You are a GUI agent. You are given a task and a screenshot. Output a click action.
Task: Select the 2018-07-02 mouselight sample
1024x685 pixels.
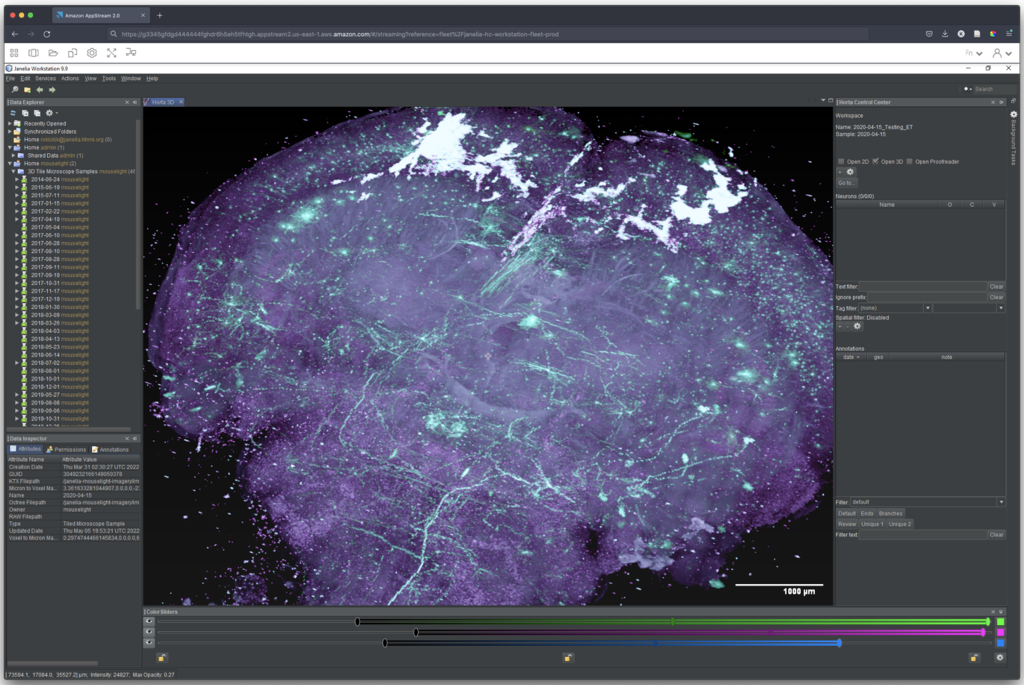(x=59, y=363)
